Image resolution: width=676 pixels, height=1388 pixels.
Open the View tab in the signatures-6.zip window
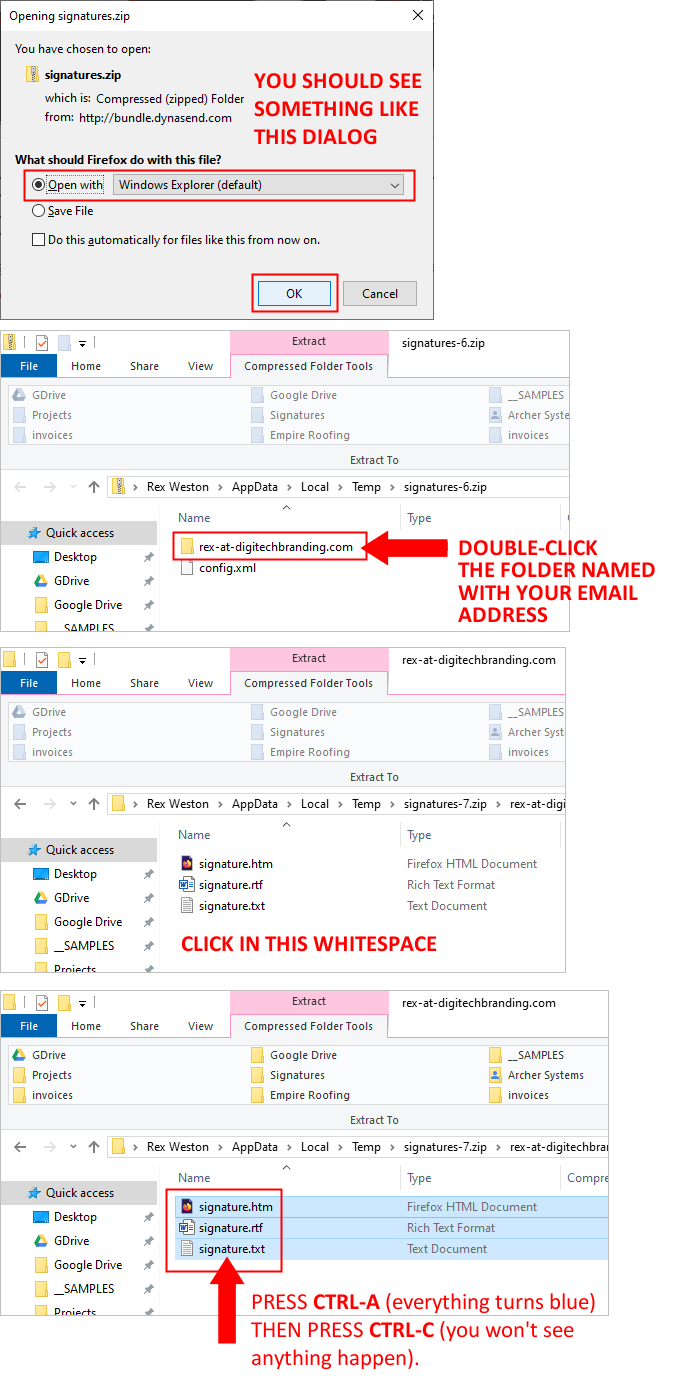(201, 366)
